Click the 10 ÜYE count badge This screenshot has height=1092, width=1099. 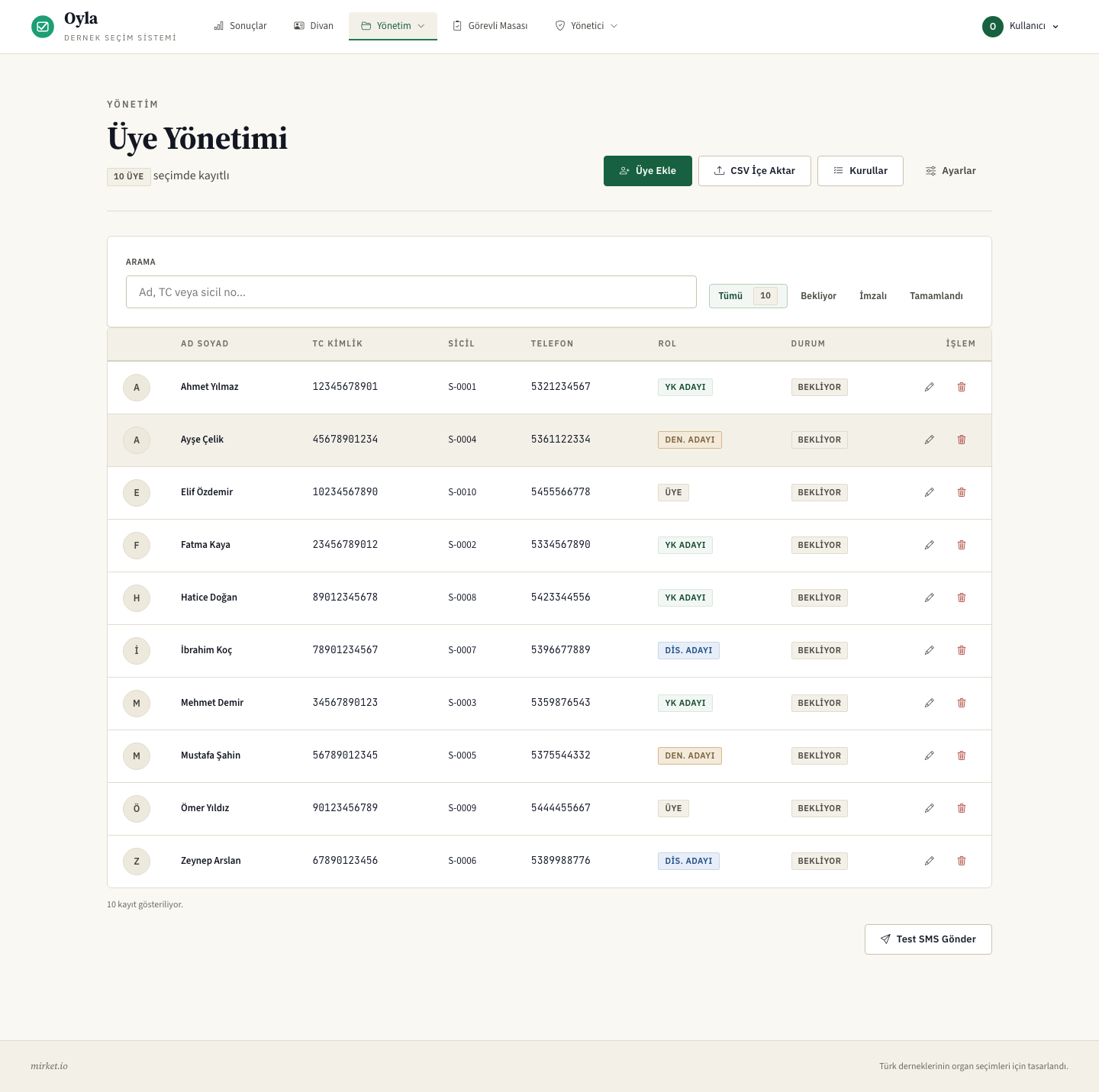[x=128, y=176]
